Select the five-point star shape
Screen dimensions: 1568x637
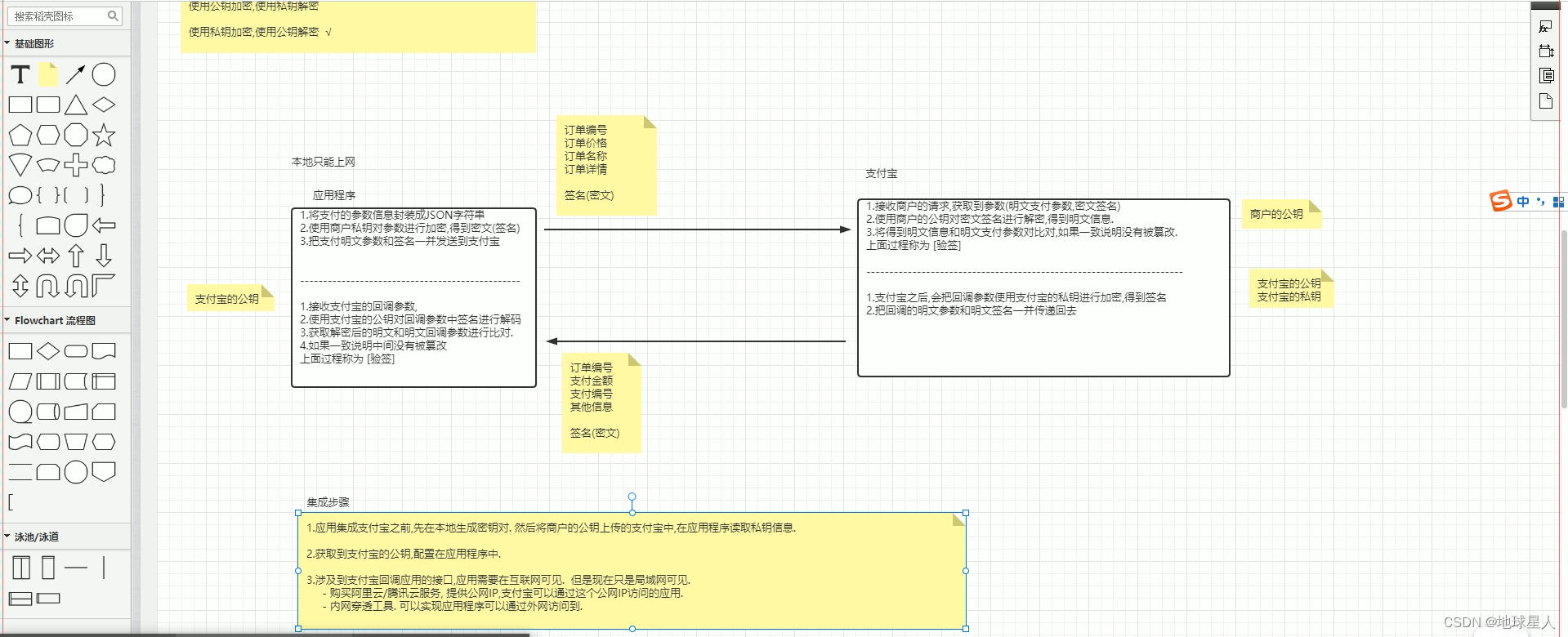[x=104, y=135]
